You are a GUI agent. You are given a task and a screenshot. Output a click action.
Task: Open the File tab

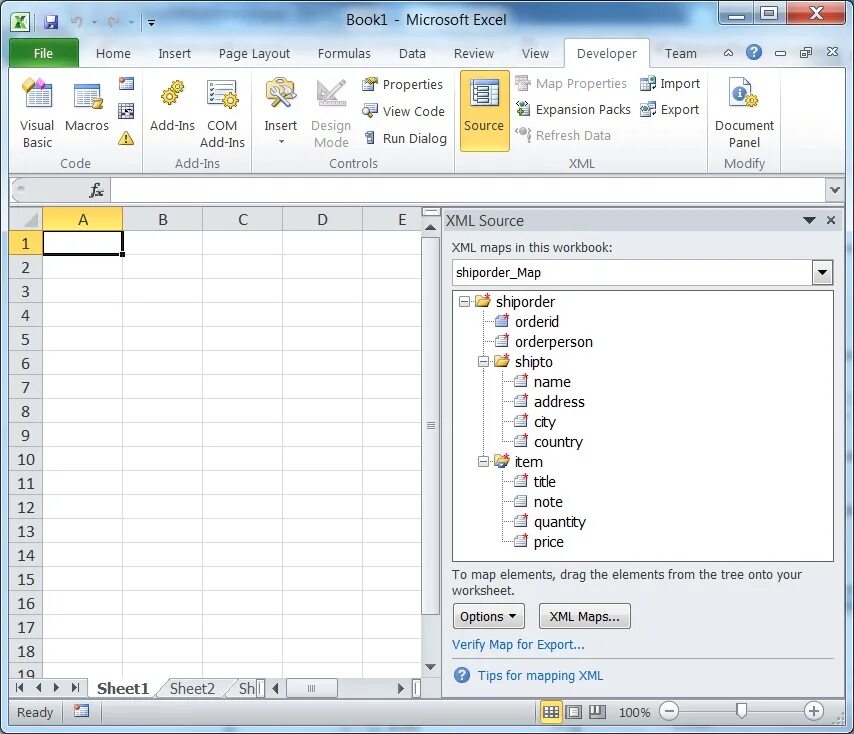coord(44,53)
